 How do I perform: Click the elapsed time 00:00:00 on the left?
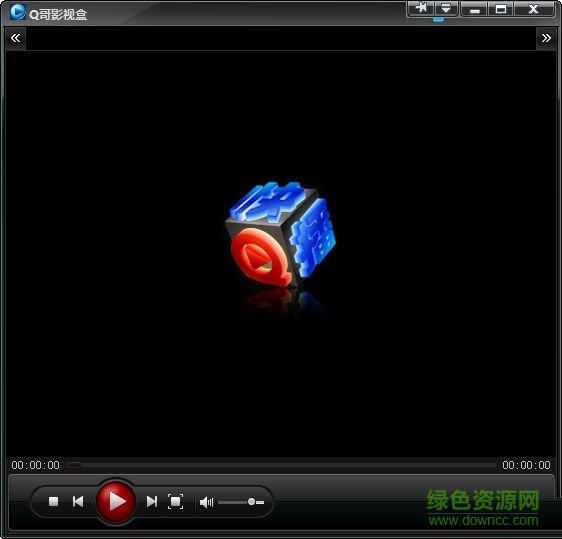click(35, 465)
